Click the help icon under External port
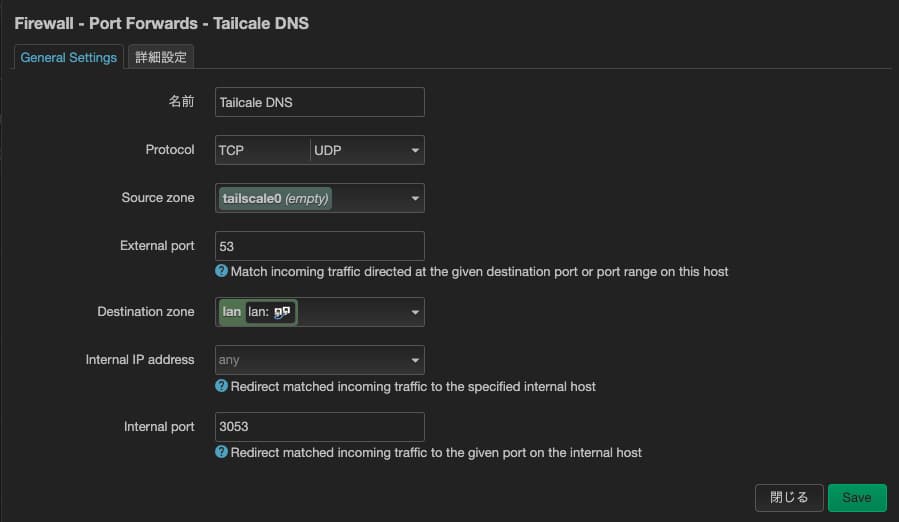 click(222, 272)
